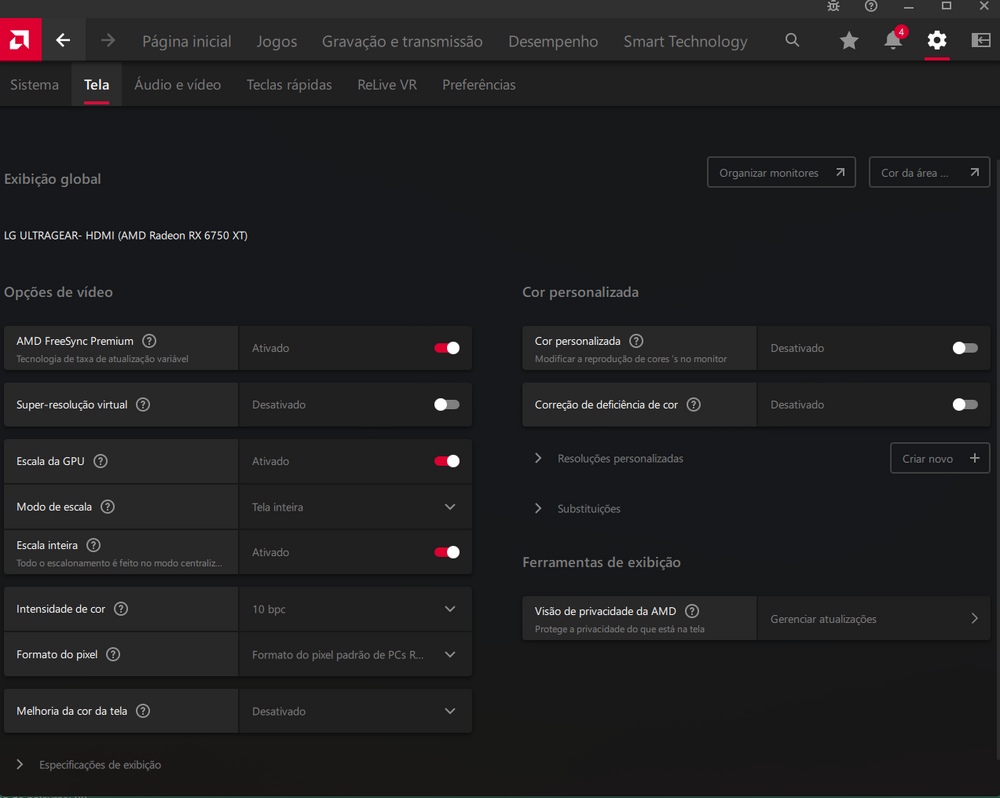Screen dimensions: 1000x798
Task: Click the bug report icon in the titlebar
Action: point(833,7)
